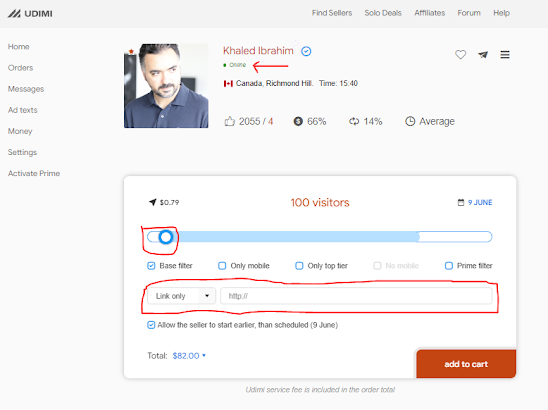
Task: Click the 100 visitors heading
Action: (x=320, y=202)
